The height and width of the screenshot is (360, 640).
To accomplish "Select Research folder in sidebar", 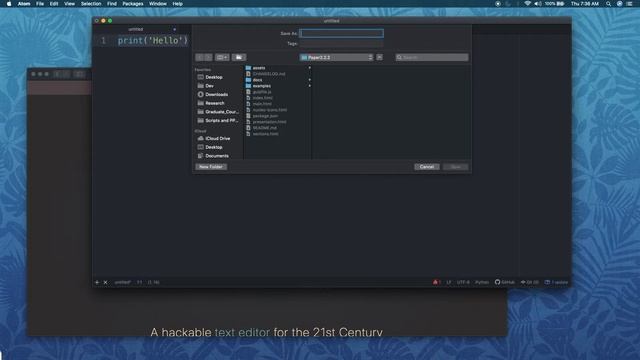I will coord(214,103).
